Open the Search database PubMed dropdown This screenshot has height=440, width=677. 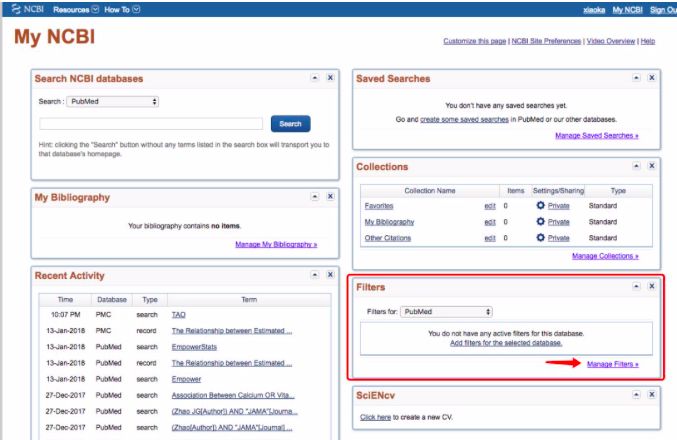click(x=113, y=101)
